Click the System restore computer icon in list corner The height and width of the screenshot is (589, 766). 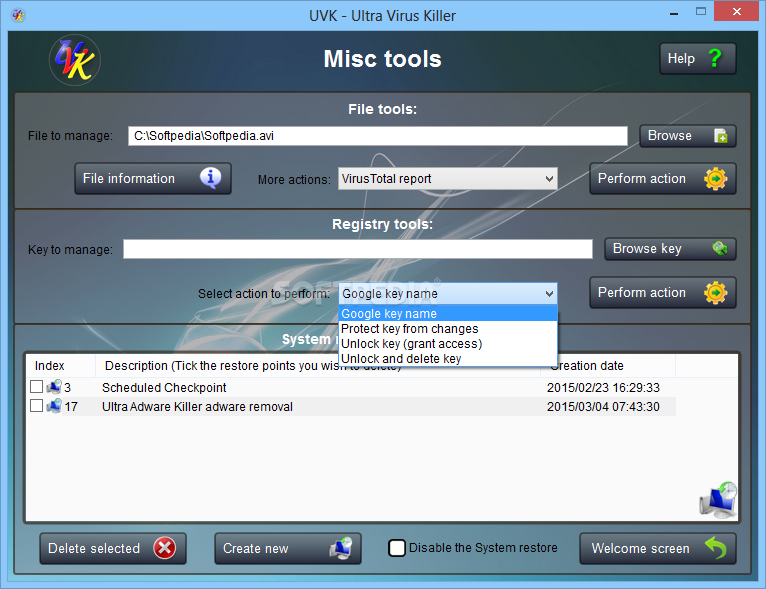point(718,500)
